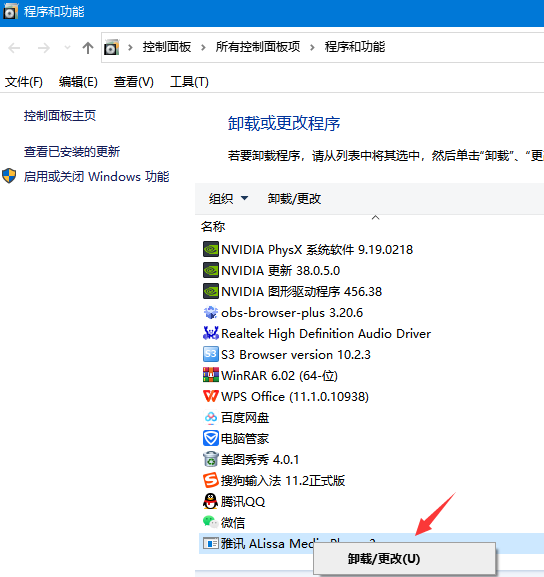Open the 组织 dropdown
Screen dimensions: 544x577
pos(228,199)
